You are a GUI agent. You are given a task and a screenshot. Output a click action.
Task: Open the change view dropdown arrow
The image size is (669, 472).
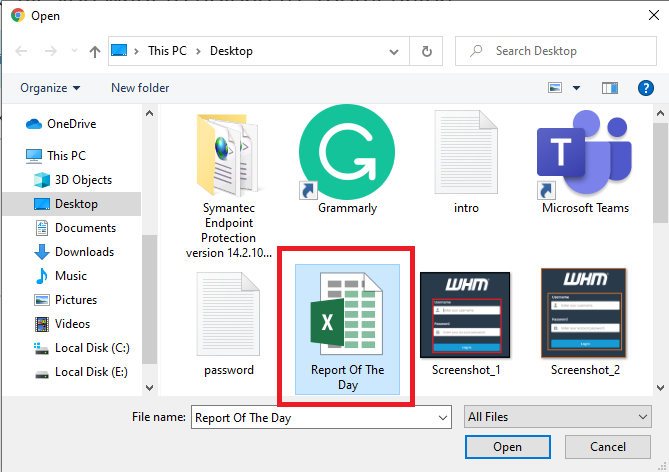pyautogui.click(x=578, y=88)
